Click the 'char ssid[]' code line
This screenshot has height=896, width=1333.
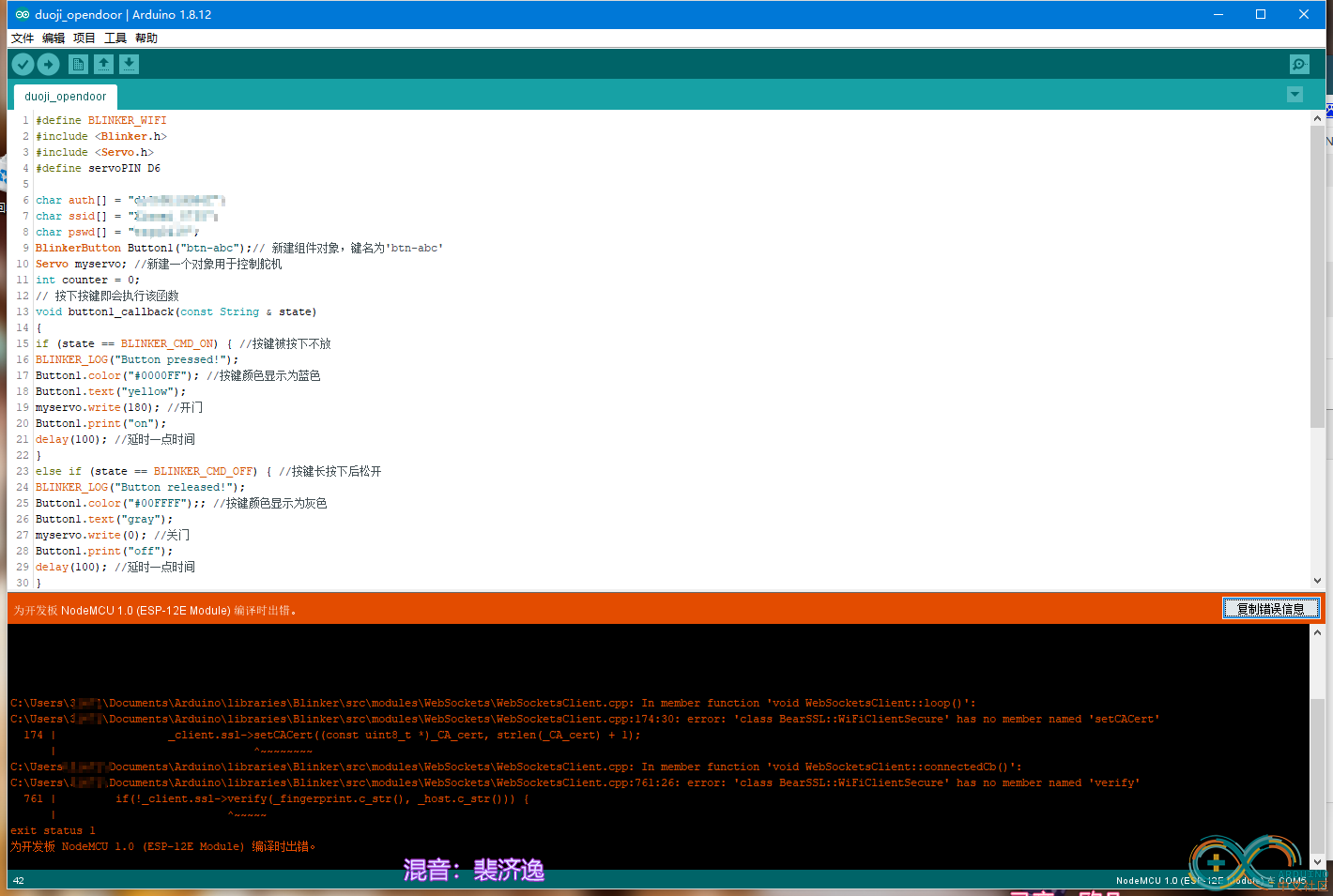[x=127, y=216]
